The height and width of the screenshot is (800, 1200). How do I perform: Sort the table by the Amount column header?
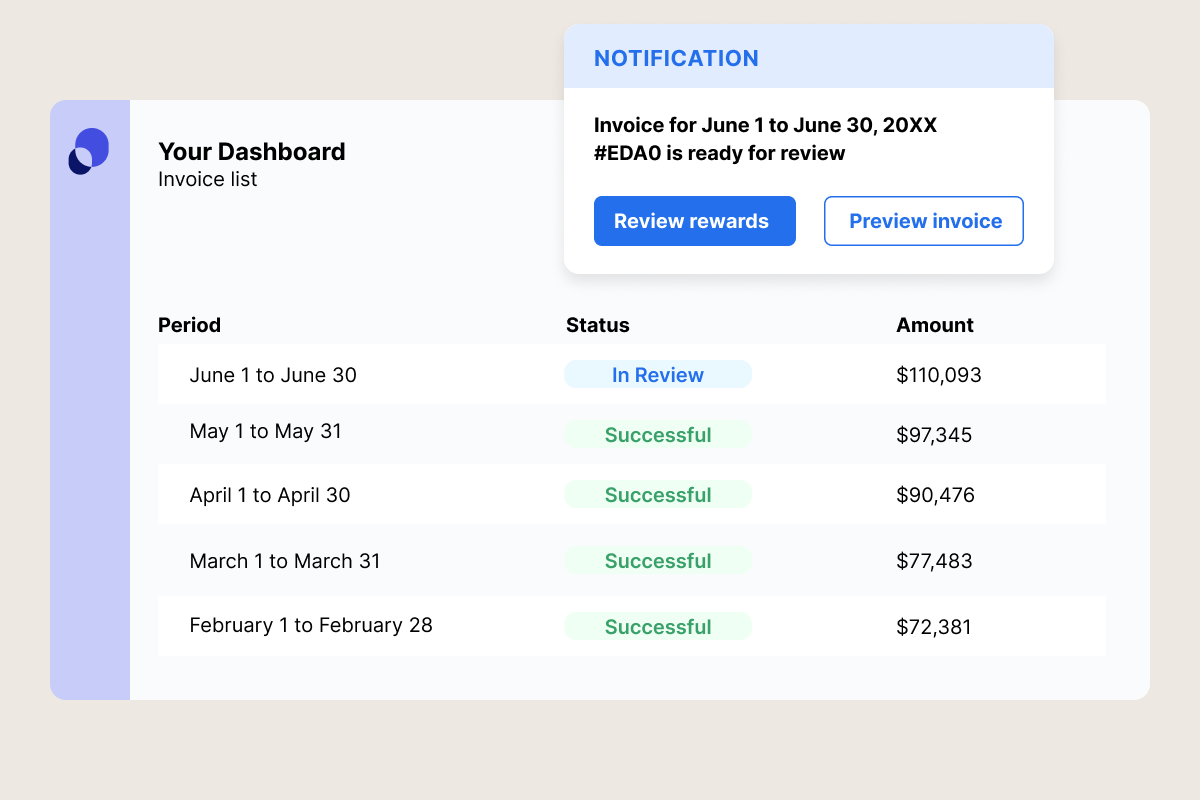tap(935, 325)
